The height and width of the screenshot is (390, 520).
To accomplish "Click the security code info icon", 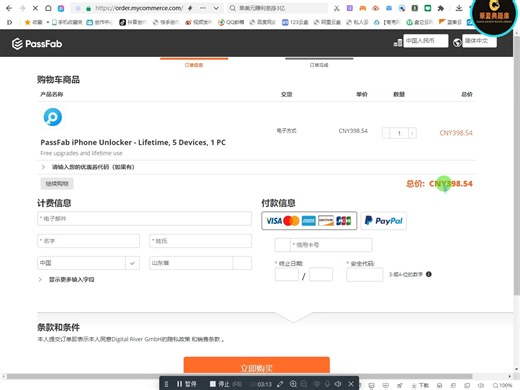I will (x=429, y=274).
